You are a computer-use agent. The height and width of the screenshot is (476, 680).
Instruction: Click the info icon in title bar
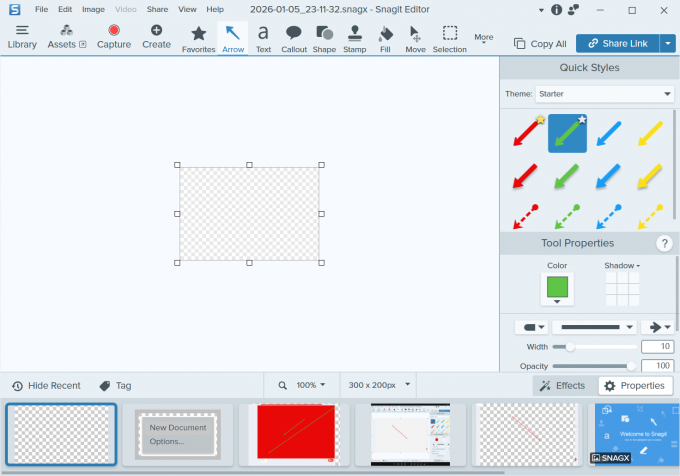pyautogui.click(x=556, y=10)
